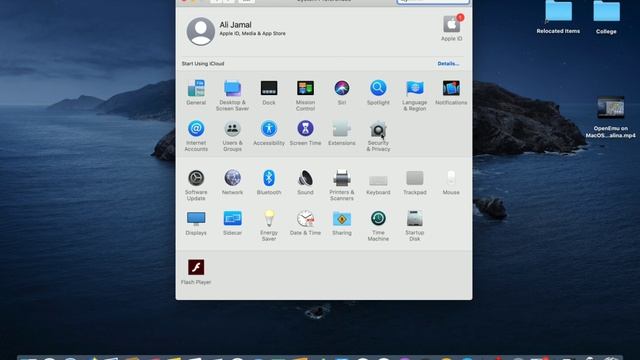Select the Relocated Items desktop folder
The image size is (640, 360).
(558, 17)
